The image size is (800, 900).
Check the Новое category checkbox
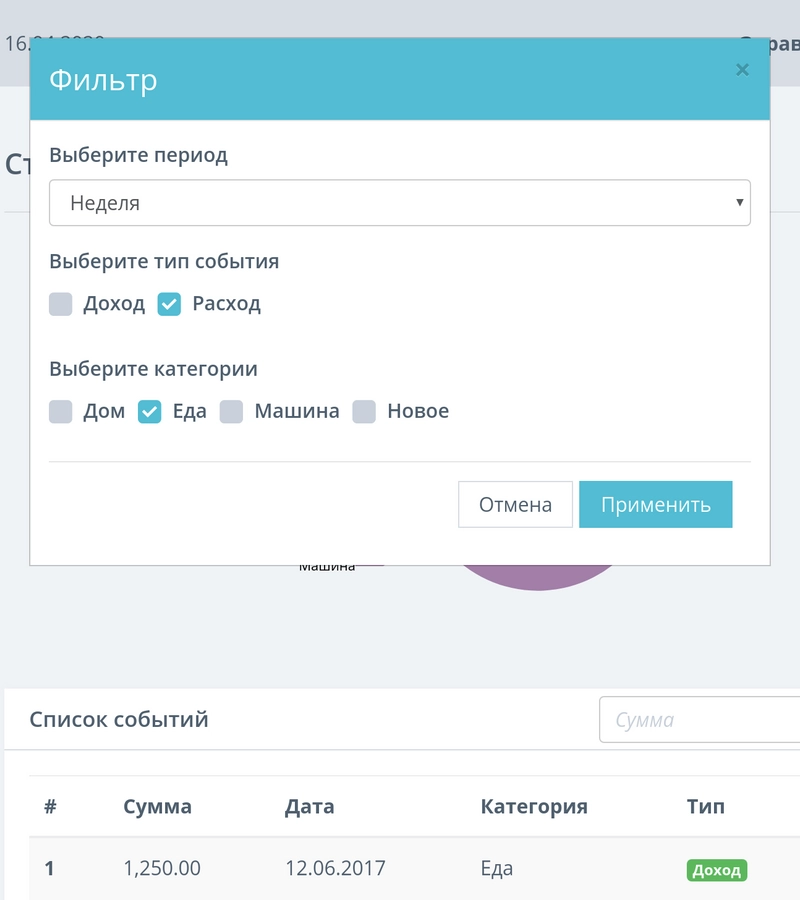[364, 412]
